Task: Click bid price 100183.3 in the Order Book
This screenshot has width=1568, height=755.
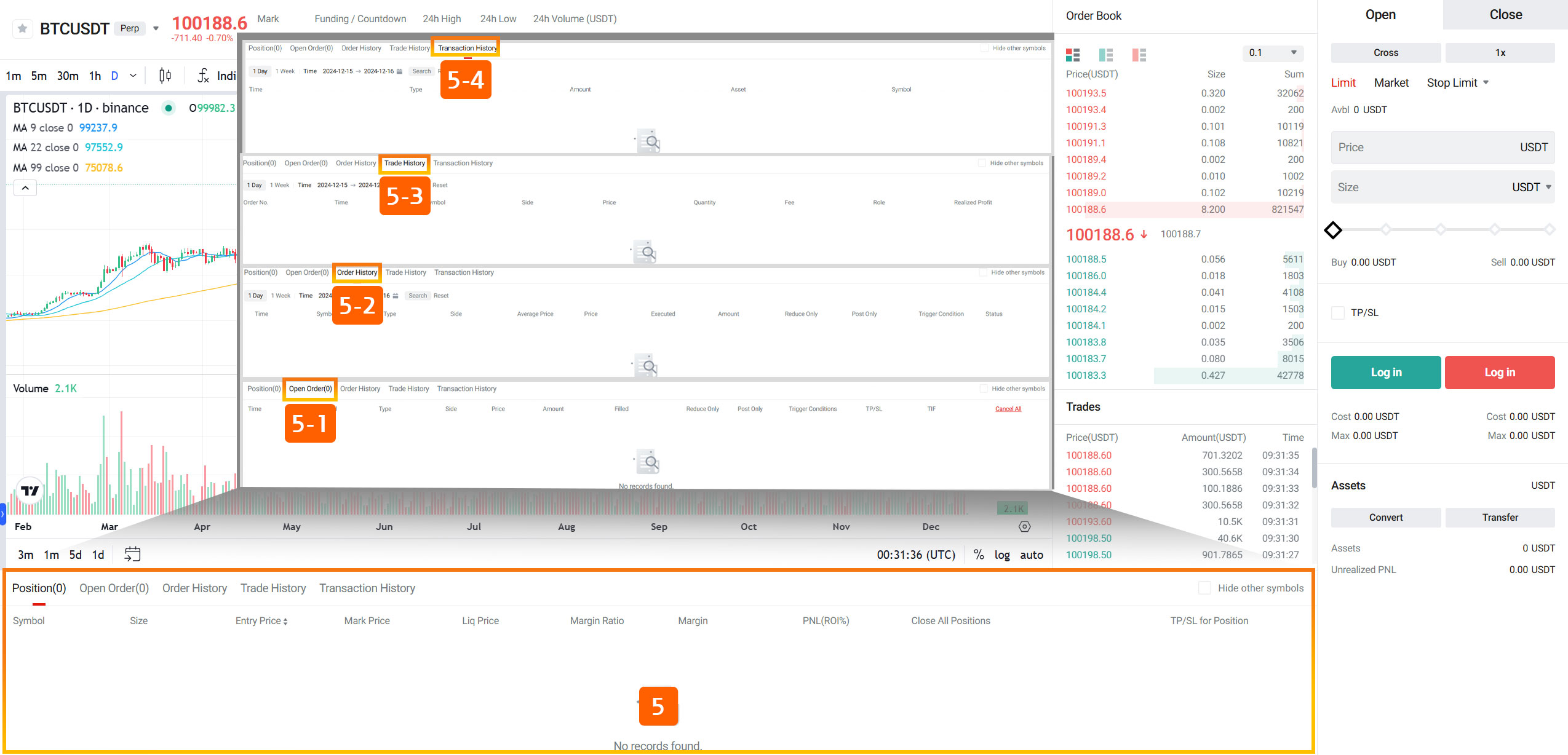Action: (1086, 376)
